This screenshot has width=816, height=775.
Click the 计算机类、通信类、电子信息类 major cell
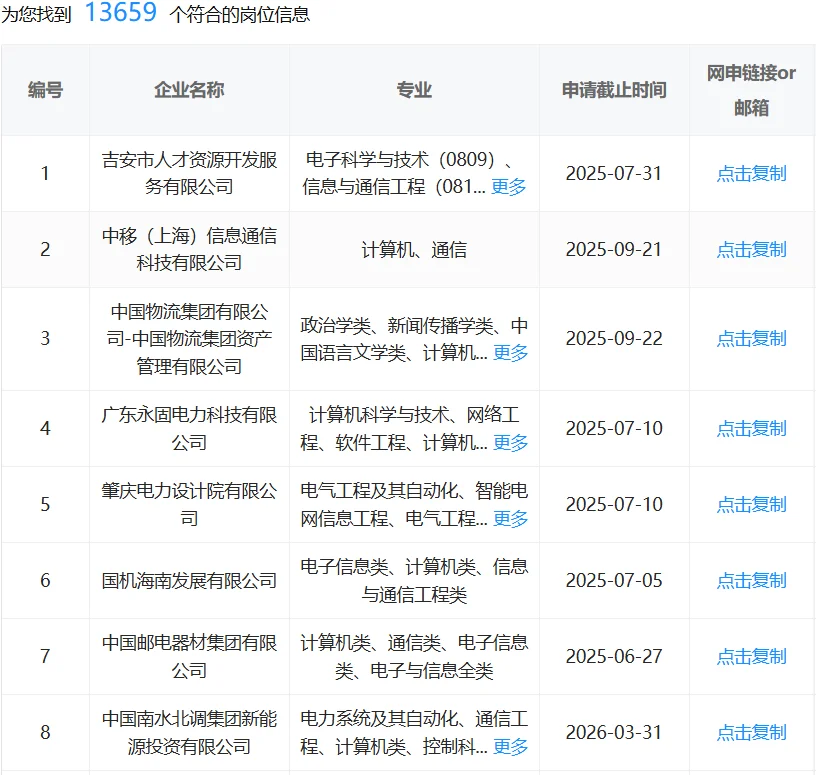pos(414,656)
